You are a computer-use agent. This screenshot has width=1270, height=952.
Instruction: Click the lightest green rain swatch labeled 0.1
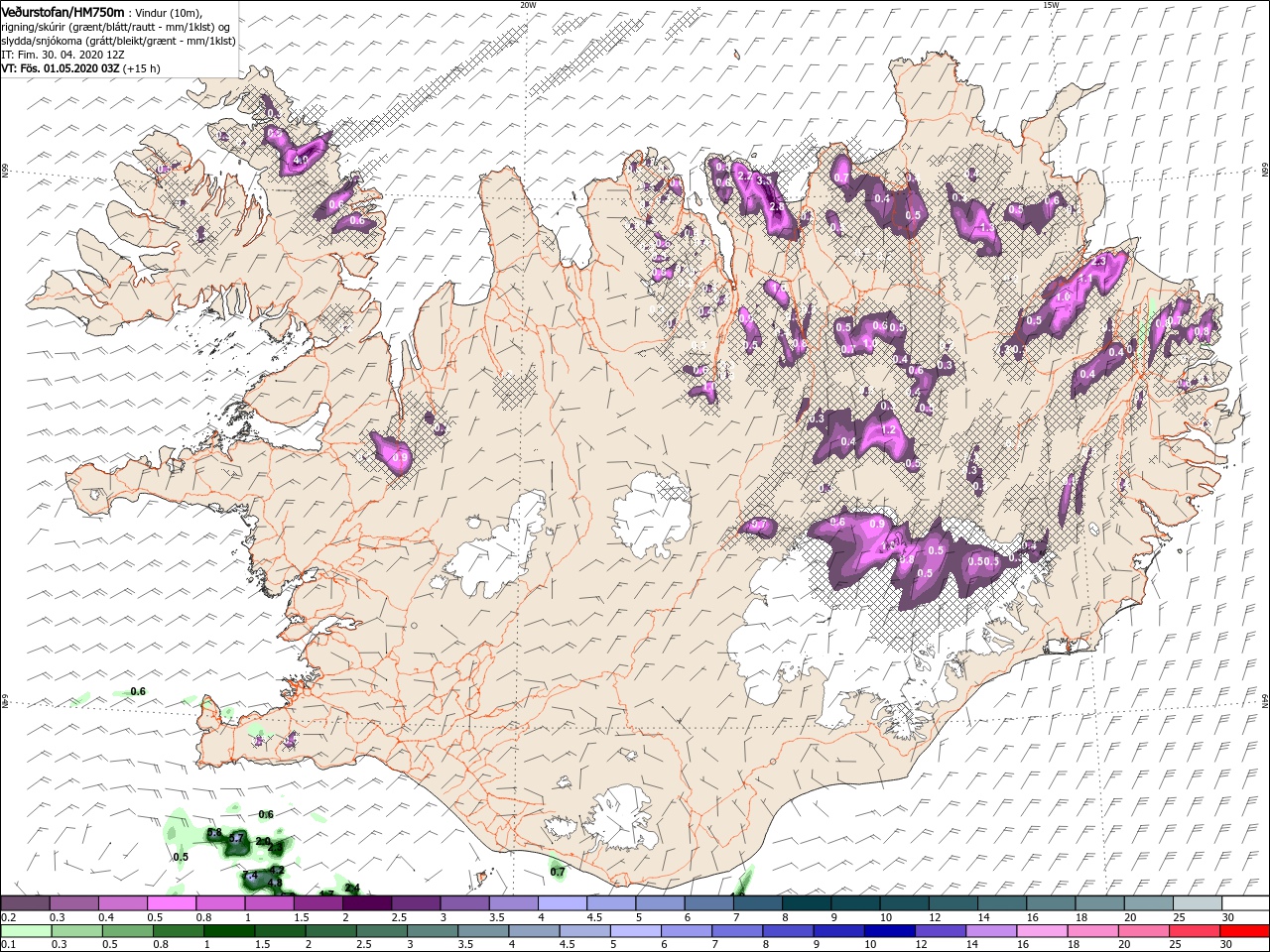point(25,931)
